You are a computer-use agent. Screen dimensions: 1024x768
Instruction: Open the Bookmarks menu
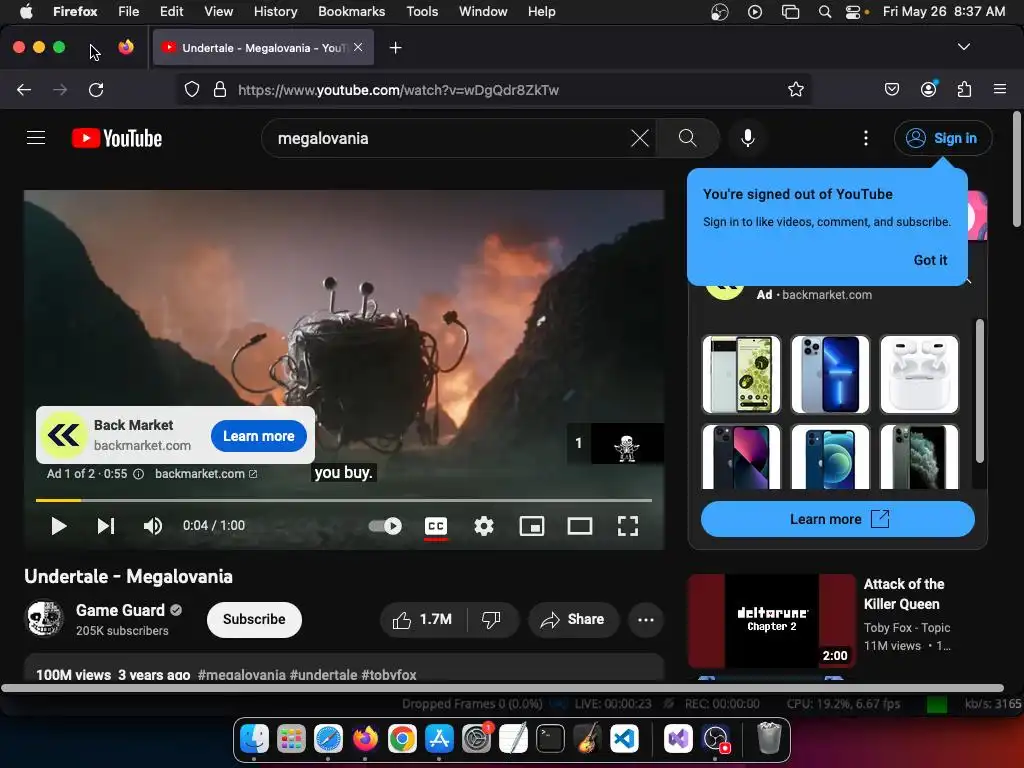click(x=351, y=11)
